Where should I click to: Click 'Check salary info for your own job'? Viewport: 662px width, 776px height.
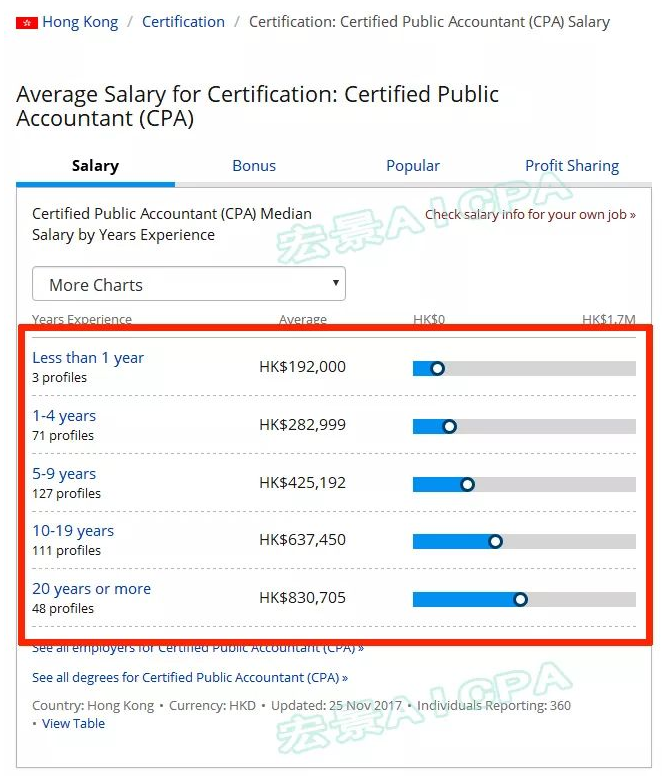coord(530,215)
